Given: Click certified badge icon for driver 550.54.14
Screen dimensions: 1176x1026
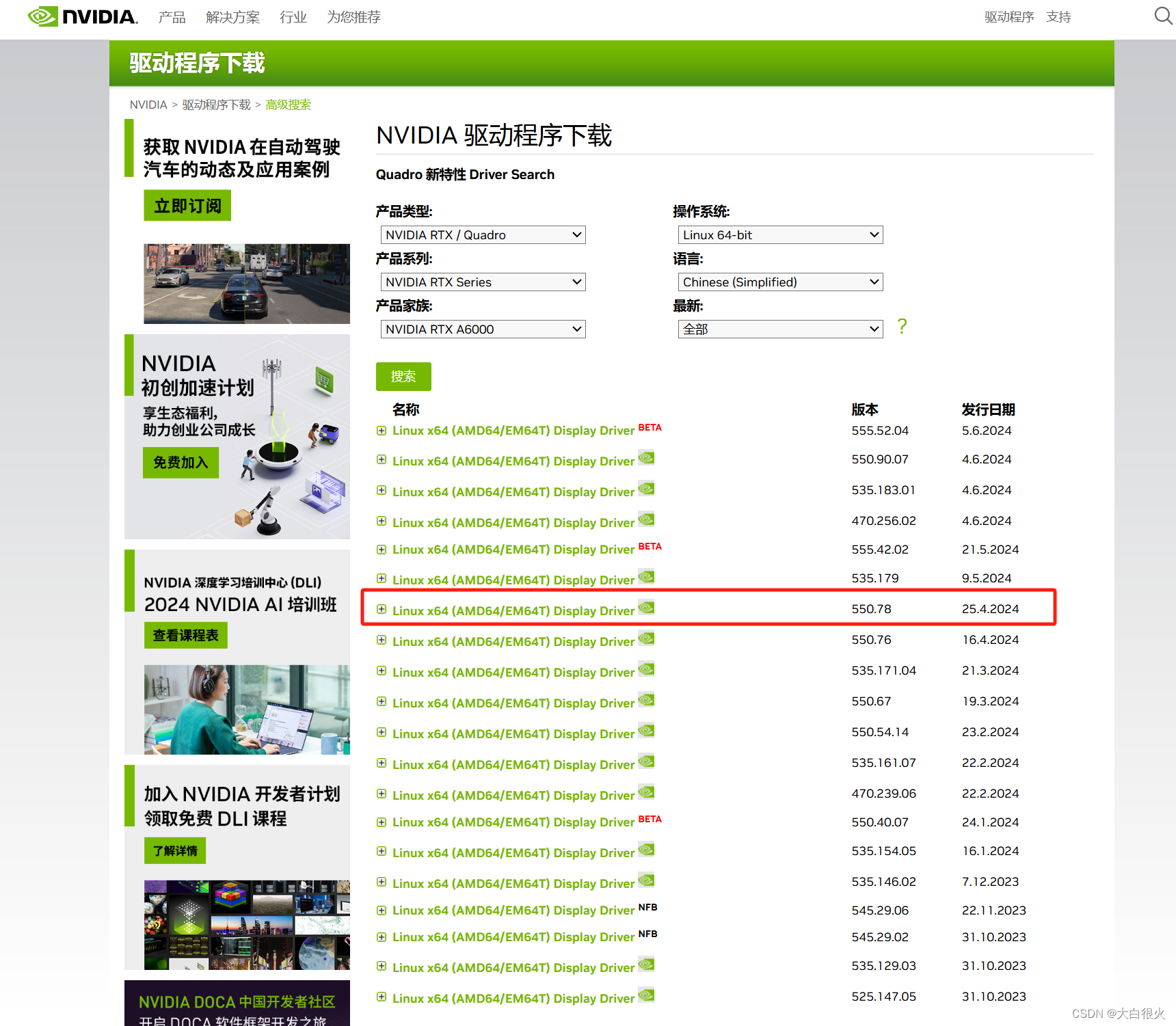Looking at the screenshot, I should pyautogui.click(x=646, y=730).
